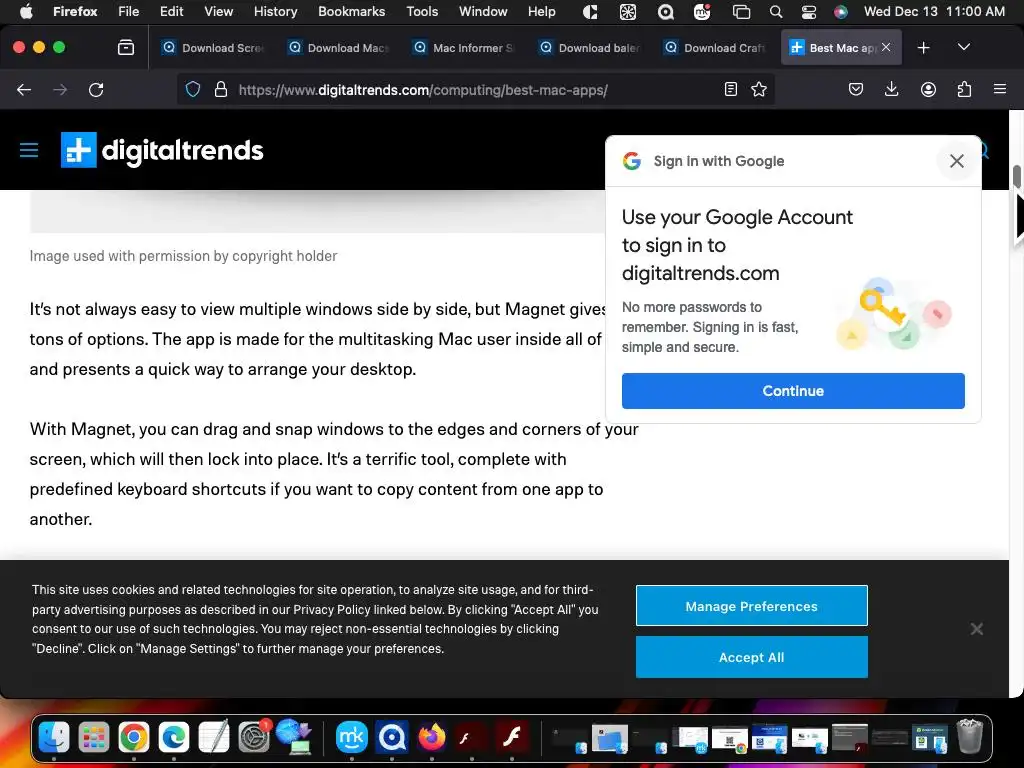Open the Apple menu
Viewport: 1024px width, 768px height.
26,11
